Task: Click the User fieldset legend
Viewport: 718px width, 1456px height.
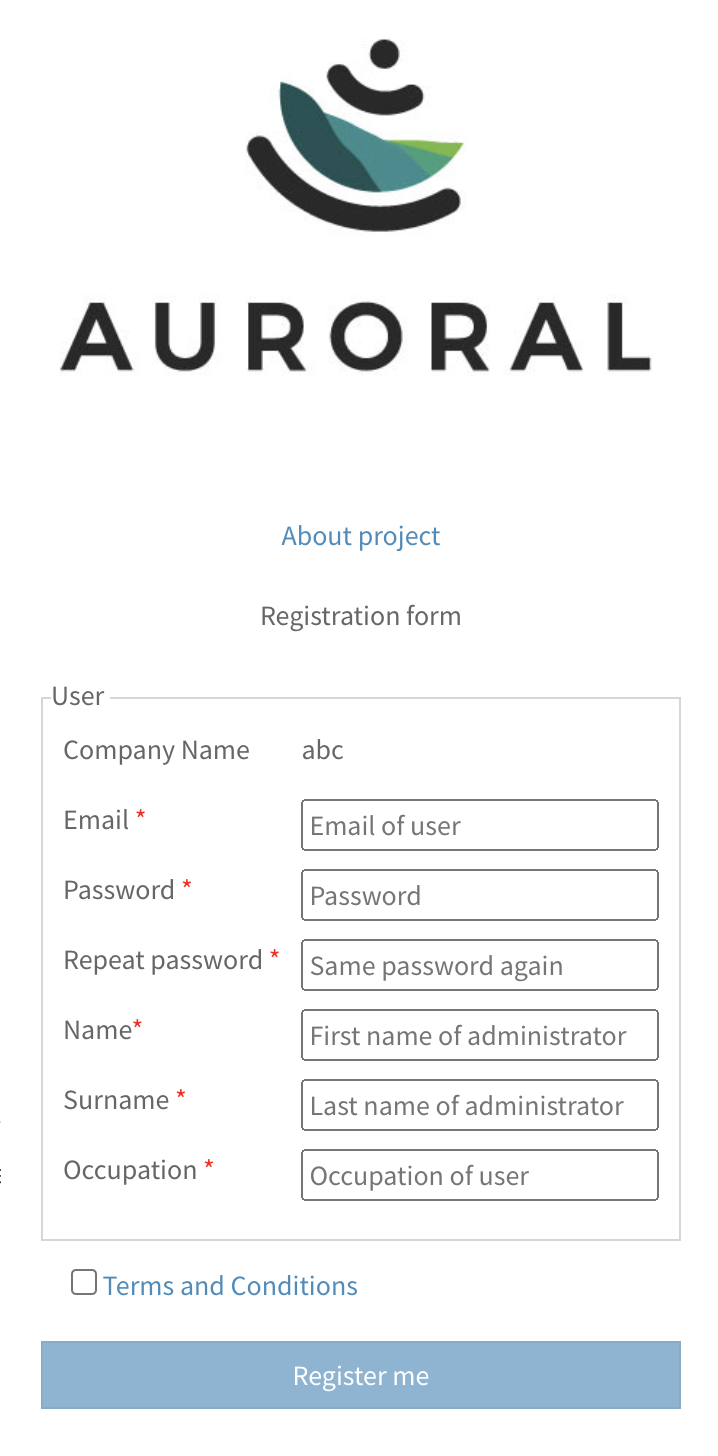Action: [x=78, y=696]
